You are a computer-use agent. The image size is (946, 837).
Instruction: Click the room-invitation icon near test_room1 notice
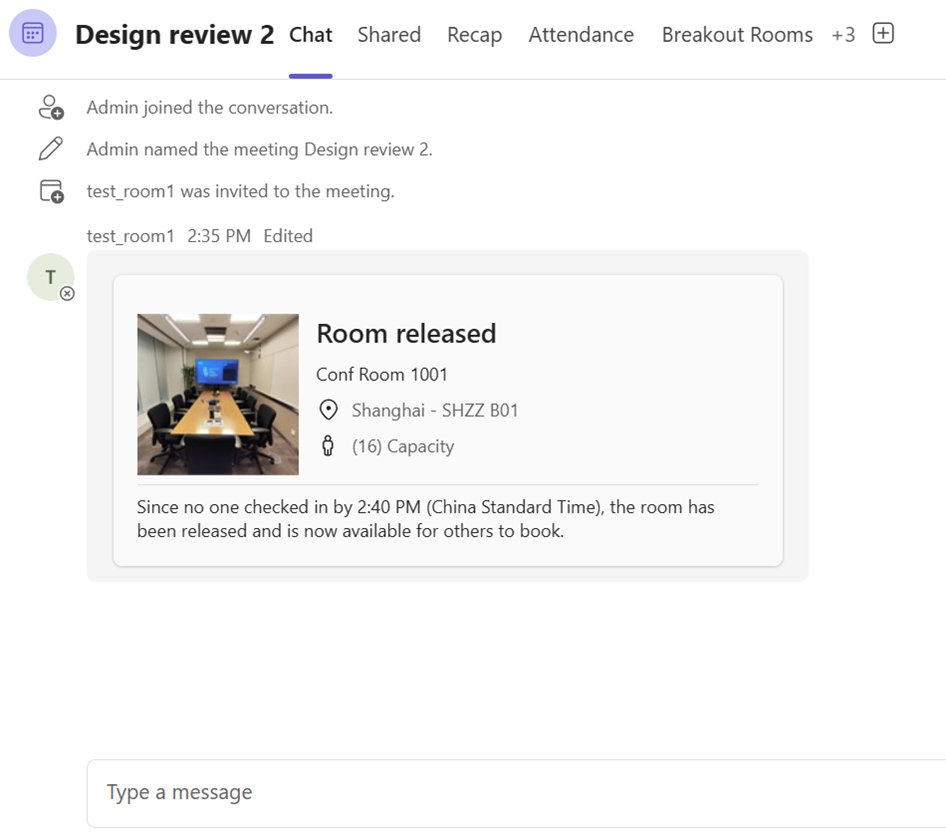tap(50, 190)
